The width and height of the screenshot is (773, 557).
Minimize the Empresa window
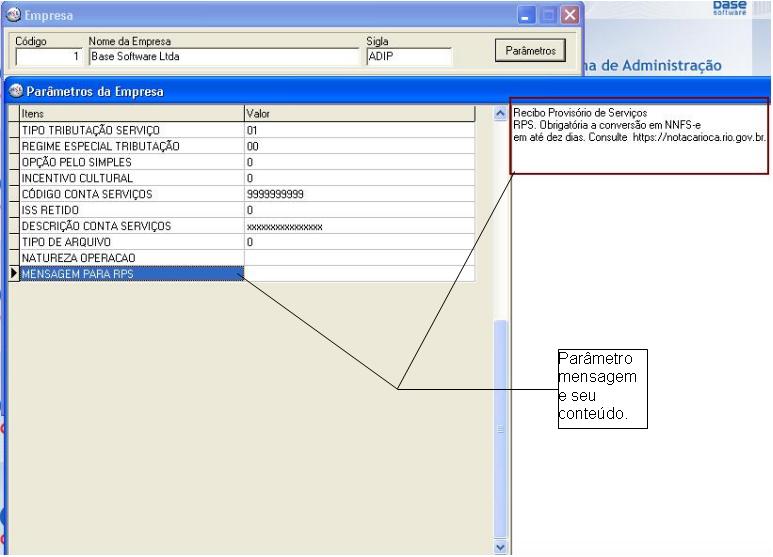pos(526,15)
